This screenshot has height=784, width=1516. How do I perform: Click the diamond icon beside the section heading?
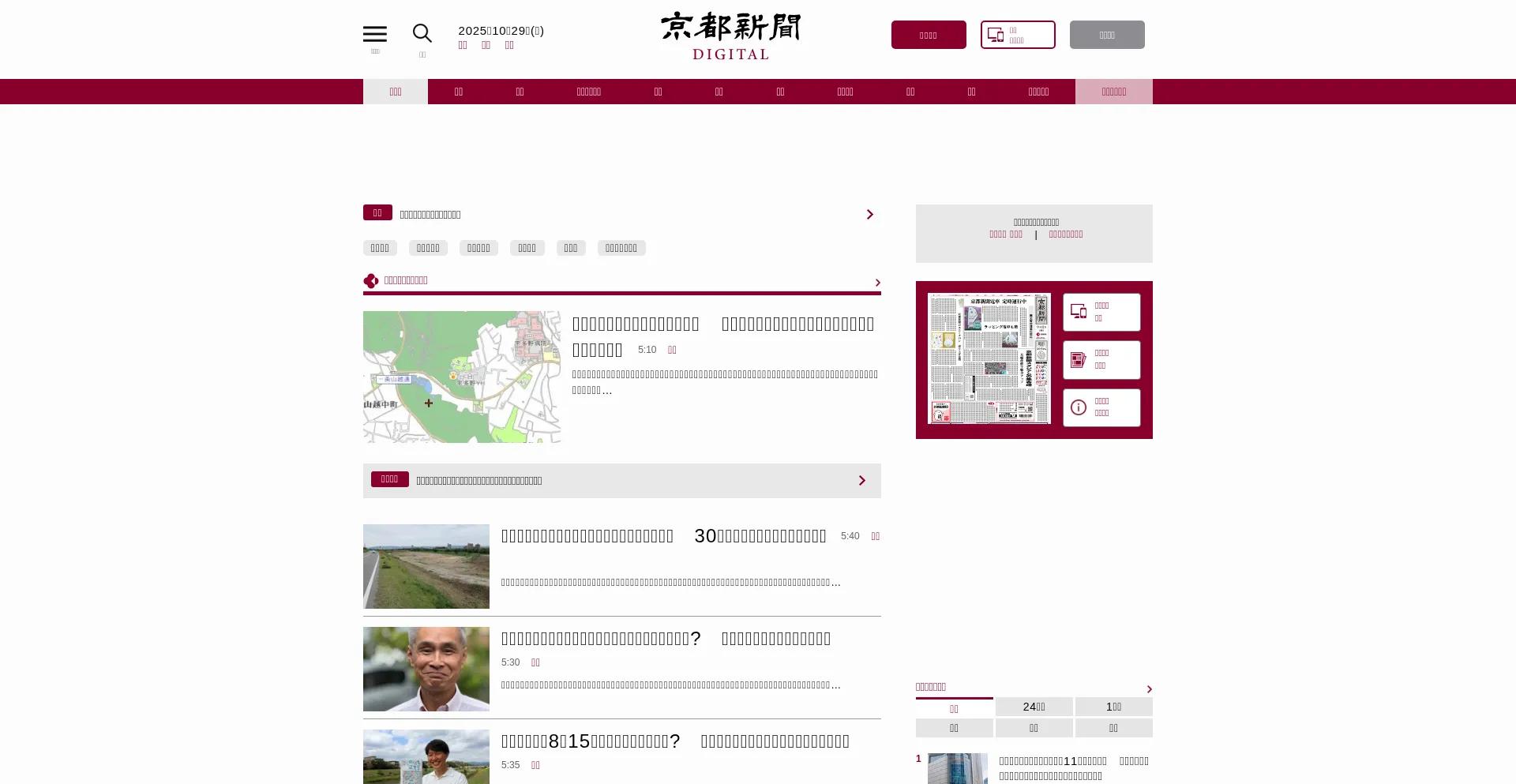pyautogui.click(x=370, y=281)
